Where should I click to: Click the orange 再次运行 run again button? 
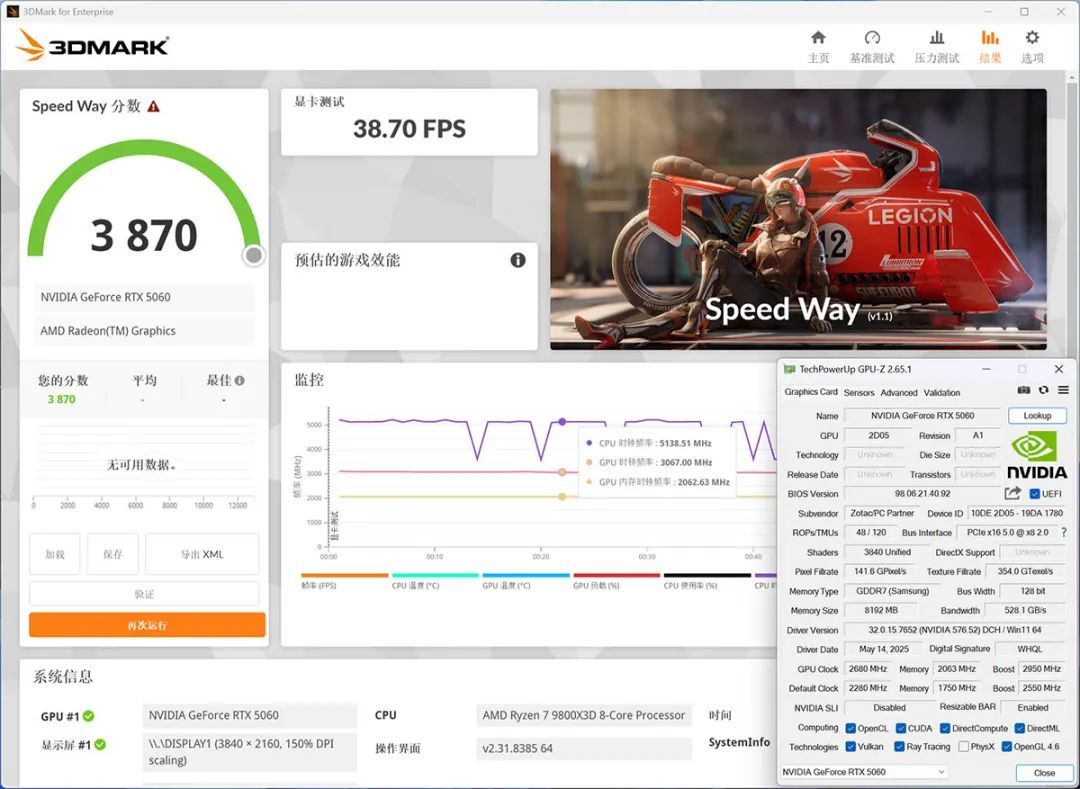[147, 625]
